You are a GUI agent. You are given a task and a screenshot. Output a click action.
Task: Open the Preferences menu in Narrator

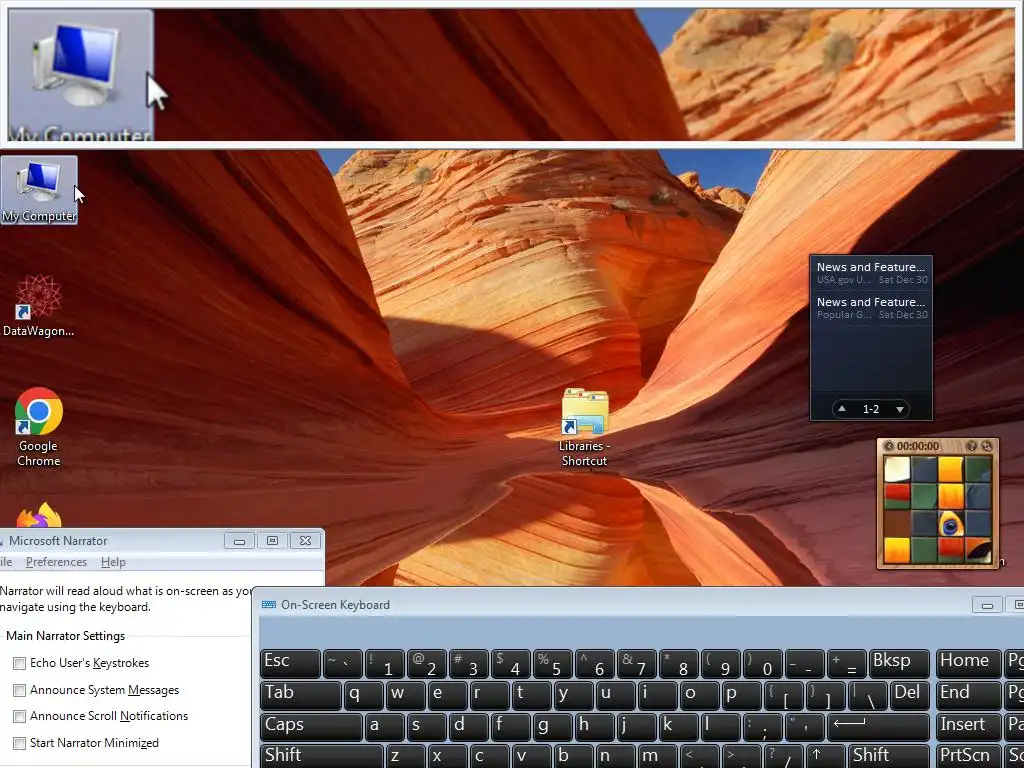tap(56, 562)
